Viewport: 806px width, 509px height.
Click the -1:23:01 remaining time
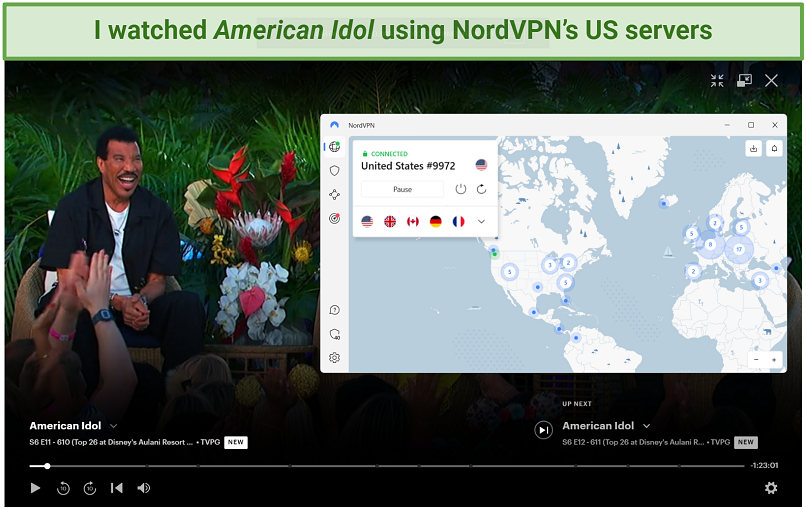[x=764, y=465]
